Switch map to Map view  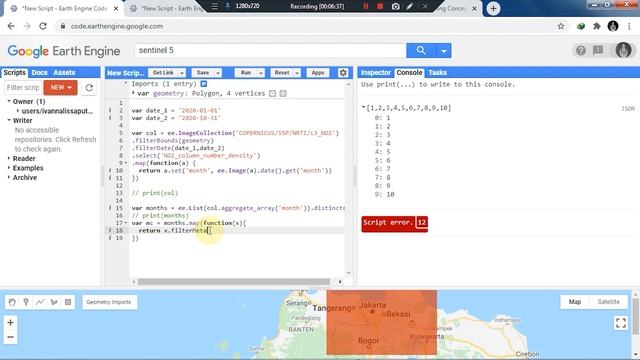point(575,302)
